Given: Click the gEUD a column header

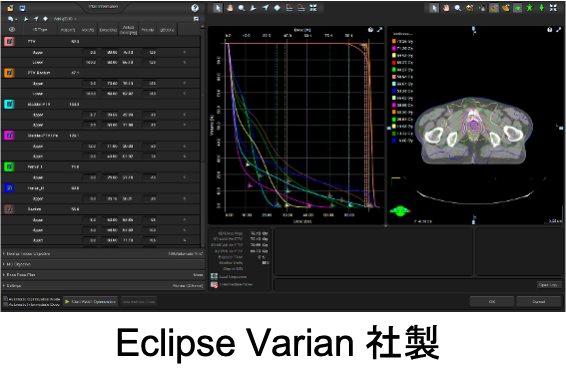Looking at the screenshot, I should pos(167,30).
